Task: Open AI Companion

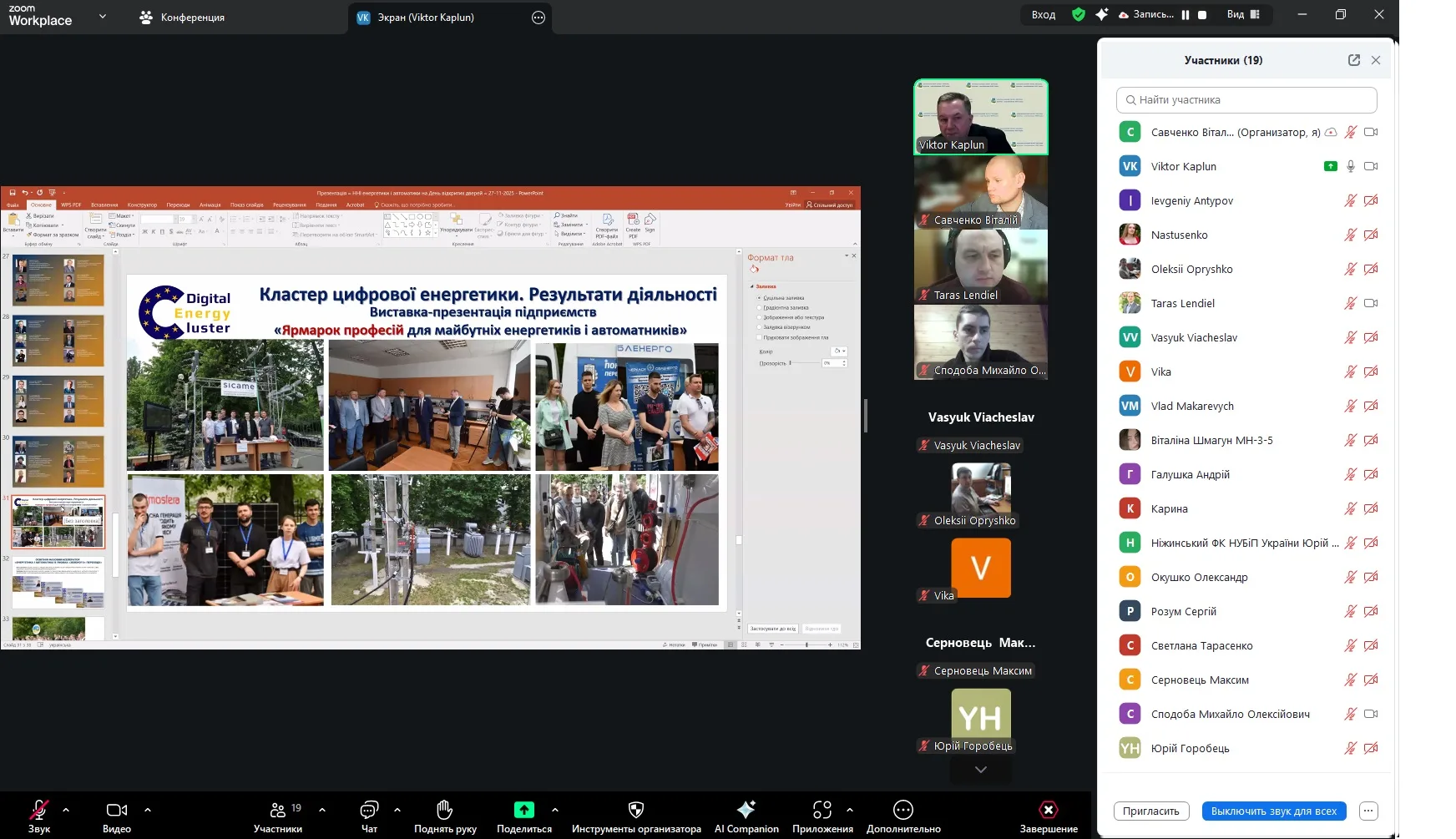Action: (x=746, y=815)
